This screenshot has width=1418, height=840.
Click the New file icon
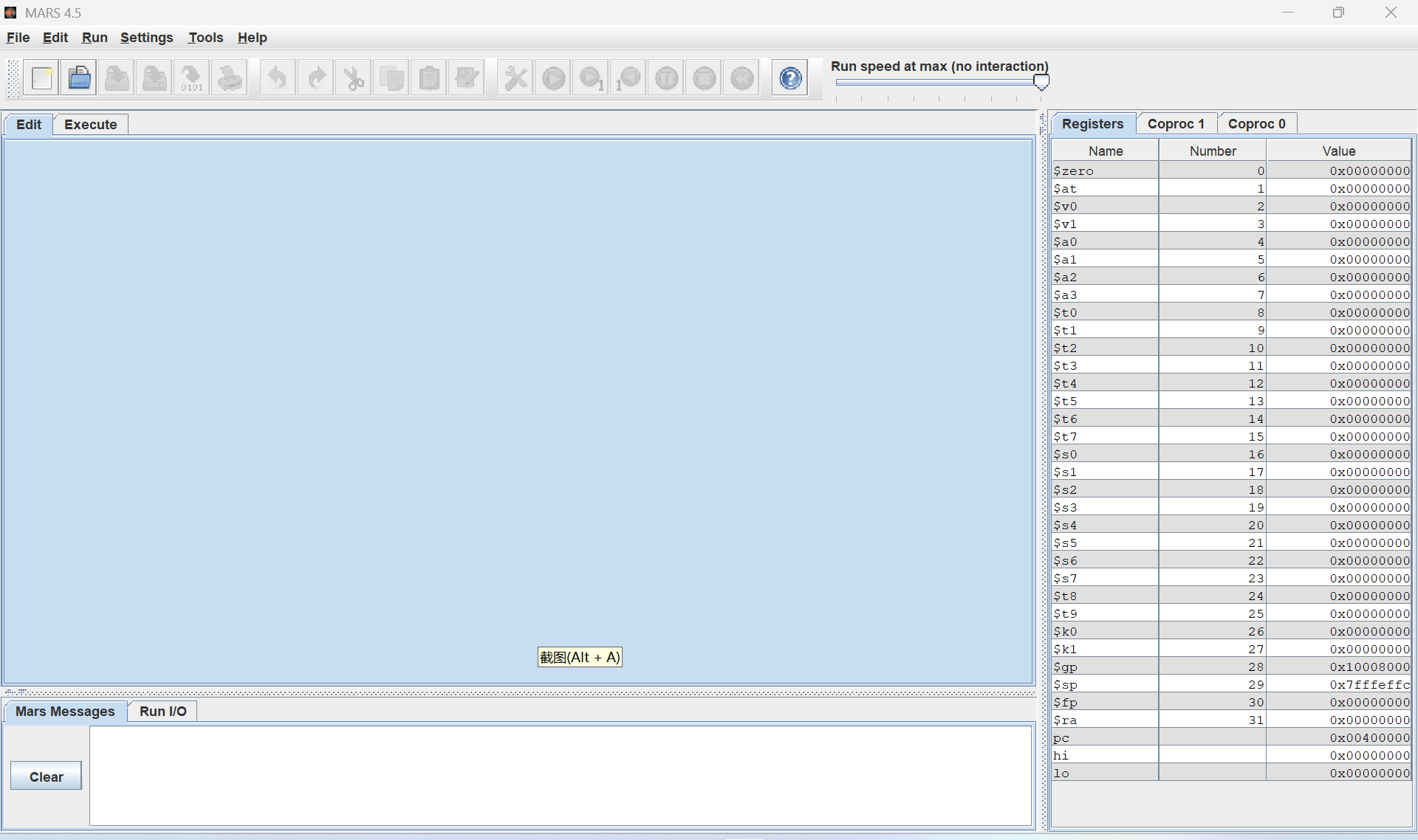click(41, 78)
